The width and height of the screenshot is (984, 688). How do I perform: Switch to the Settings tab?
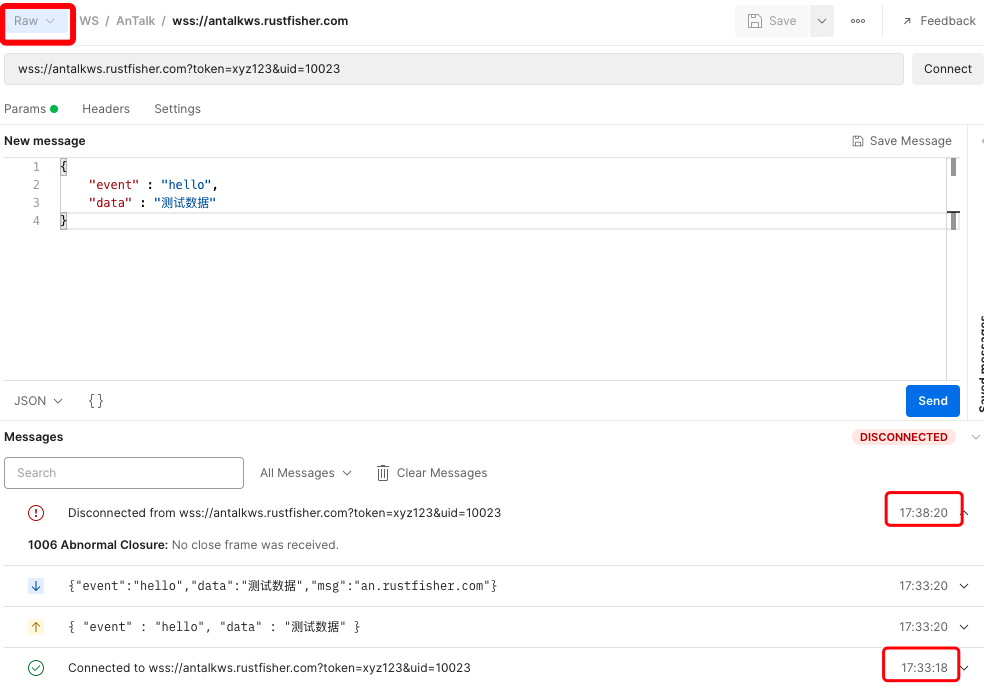point(177,109)
